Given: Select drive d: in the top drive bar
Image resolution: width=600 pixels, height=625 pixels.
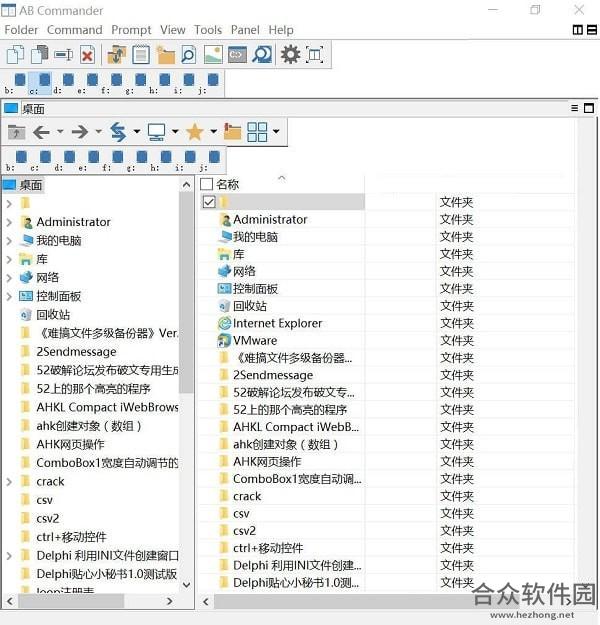Looking at the screenshot, I should pos(64,83).
